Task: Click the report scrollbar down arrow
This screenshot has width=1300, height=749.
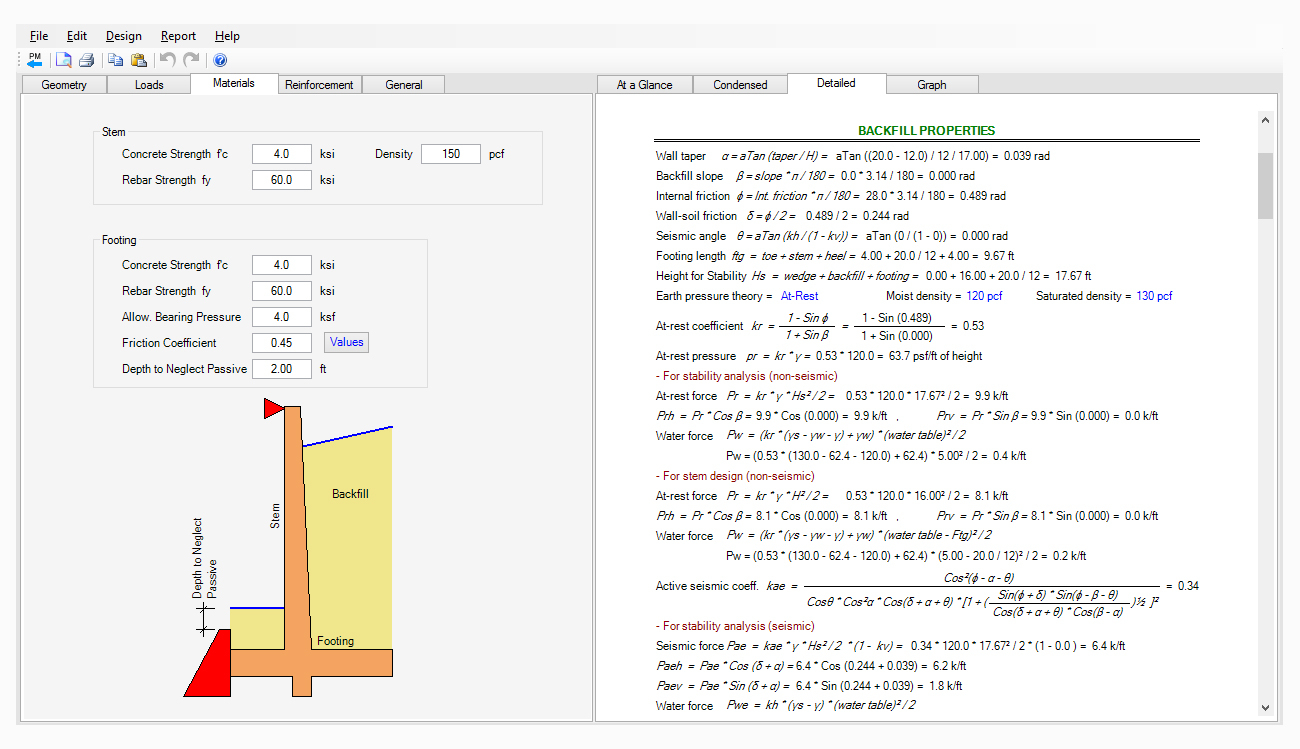Action: (1265, 707)
